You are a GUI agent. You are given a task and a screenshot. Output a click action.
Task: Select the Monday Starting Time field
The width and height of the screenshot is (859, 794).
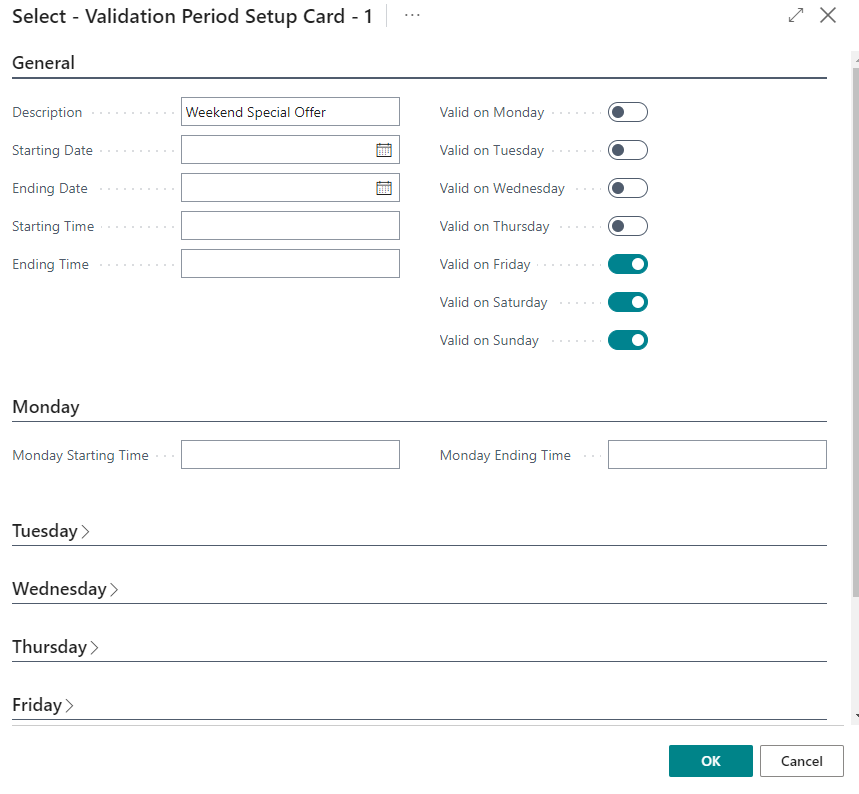click(290, 454)
